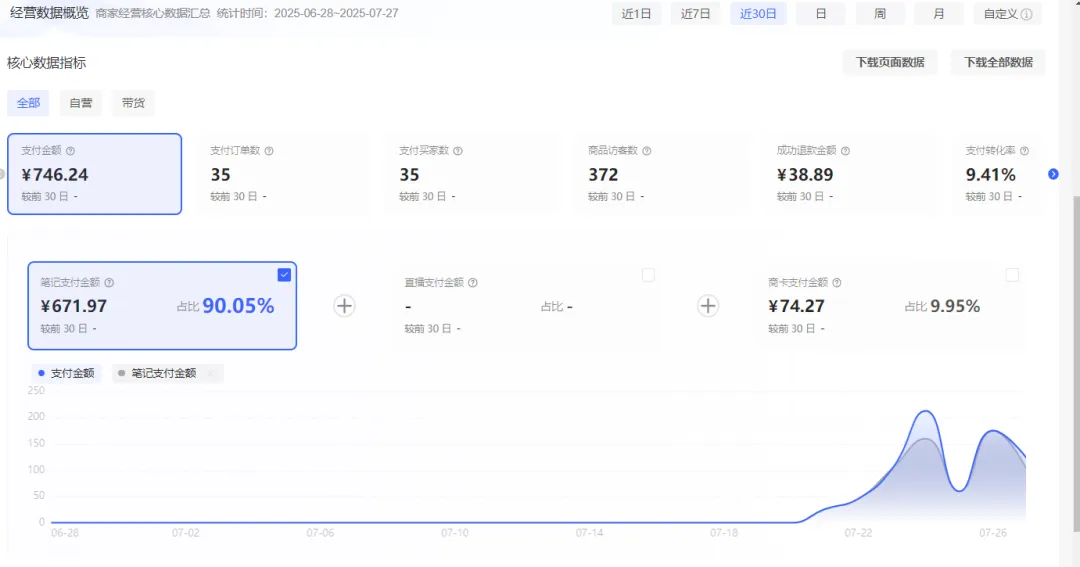Image resolution: width=1080 pixels, height=567 pixels.
Task: Click help icon next to 支付转化率
Action: (x=1024, y=151)
